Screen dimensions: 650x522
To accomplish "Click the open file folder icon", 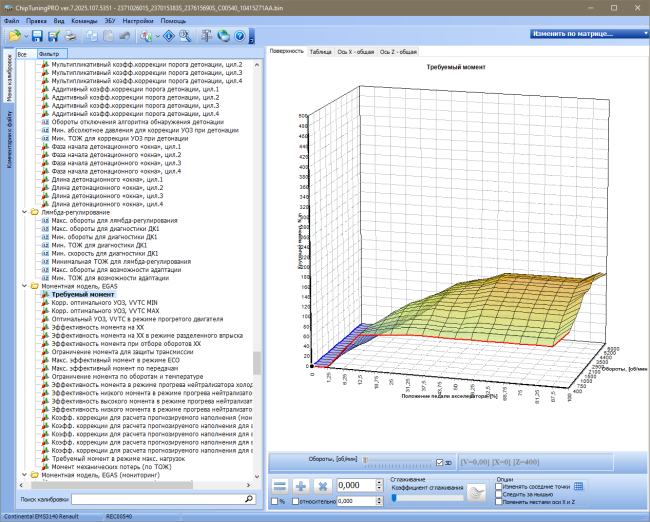I will click(15, 36).
